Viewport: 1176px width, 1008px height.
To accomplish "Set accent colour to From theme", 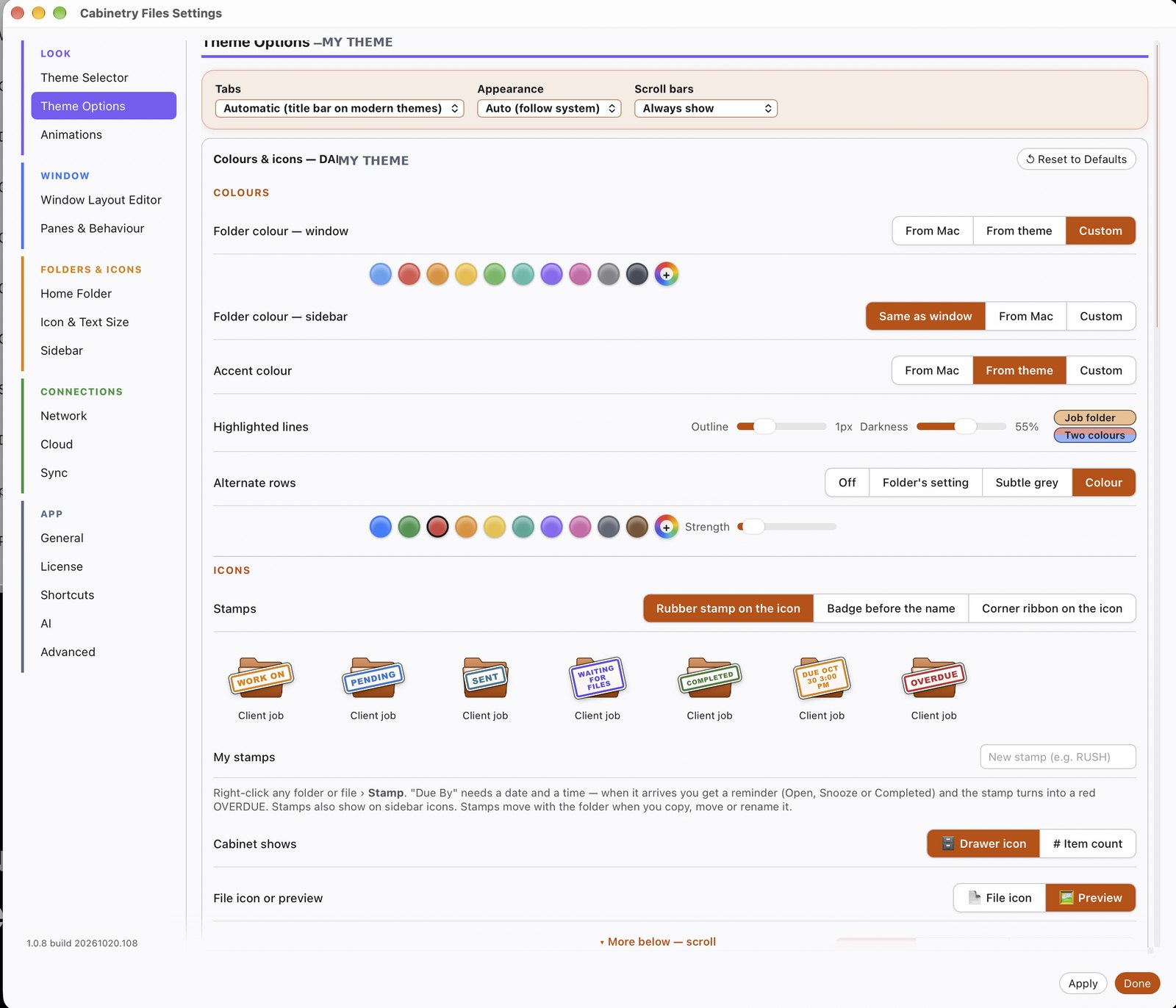I will point(1019,370).
